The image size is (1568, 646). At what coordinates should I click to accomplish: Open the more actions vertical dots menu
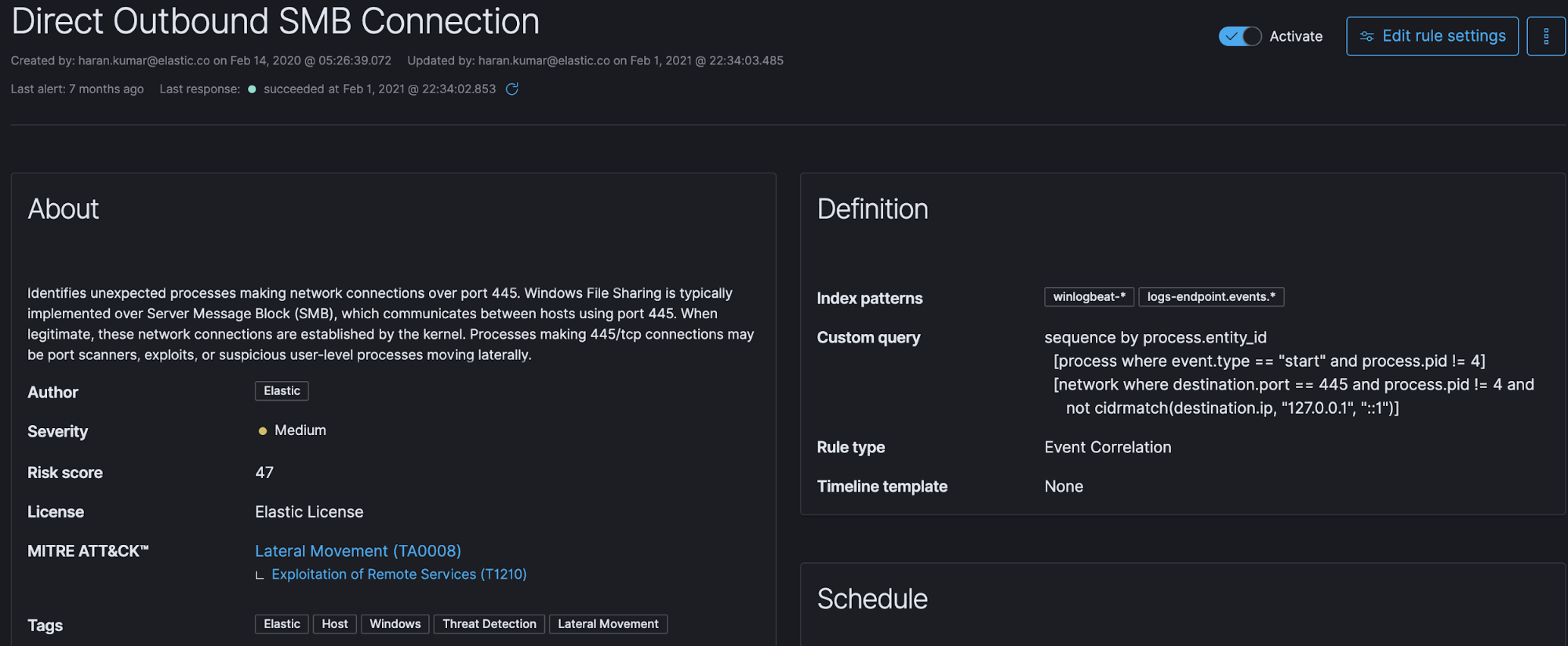coord(1546,36)
